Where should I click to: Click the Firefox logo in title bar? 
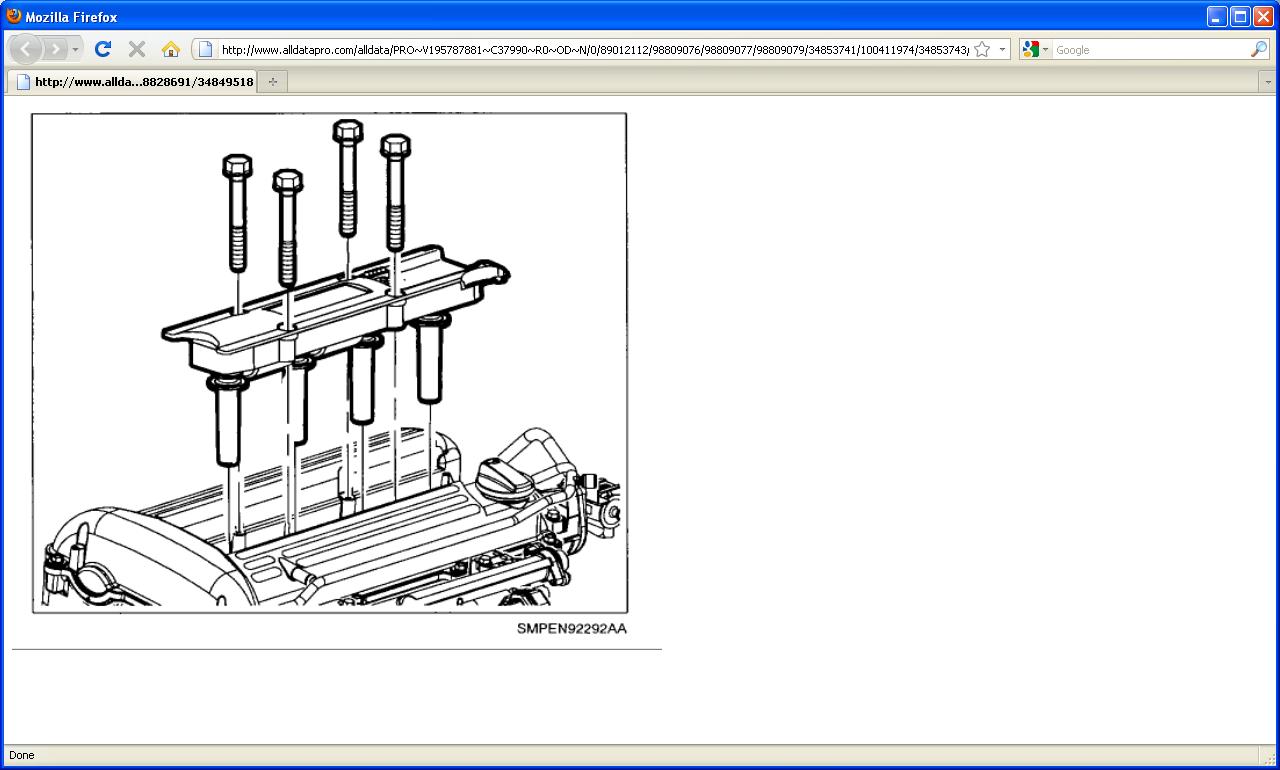click(x=14, y=16)
